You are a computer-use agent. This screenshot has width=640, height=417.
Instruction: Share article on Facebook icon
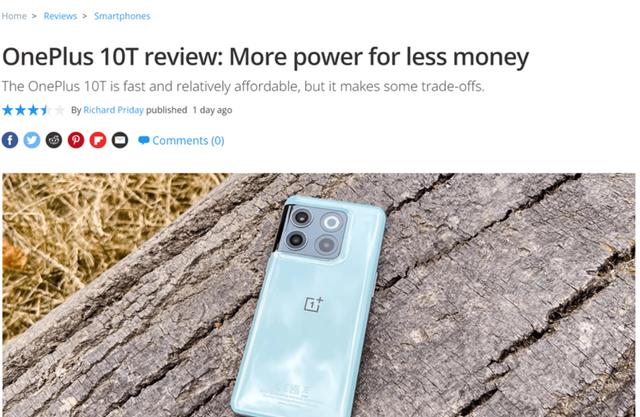[10, 140]
